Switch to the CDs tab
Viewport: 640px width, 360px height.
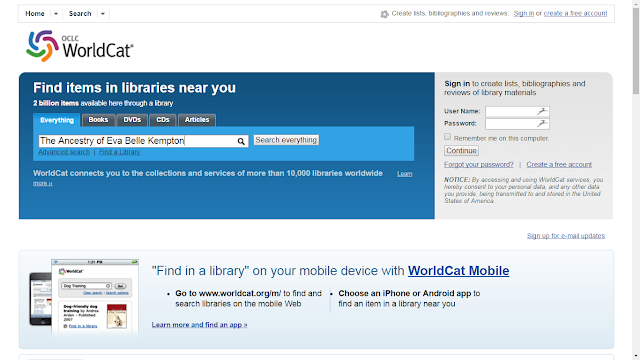(163, 120)
